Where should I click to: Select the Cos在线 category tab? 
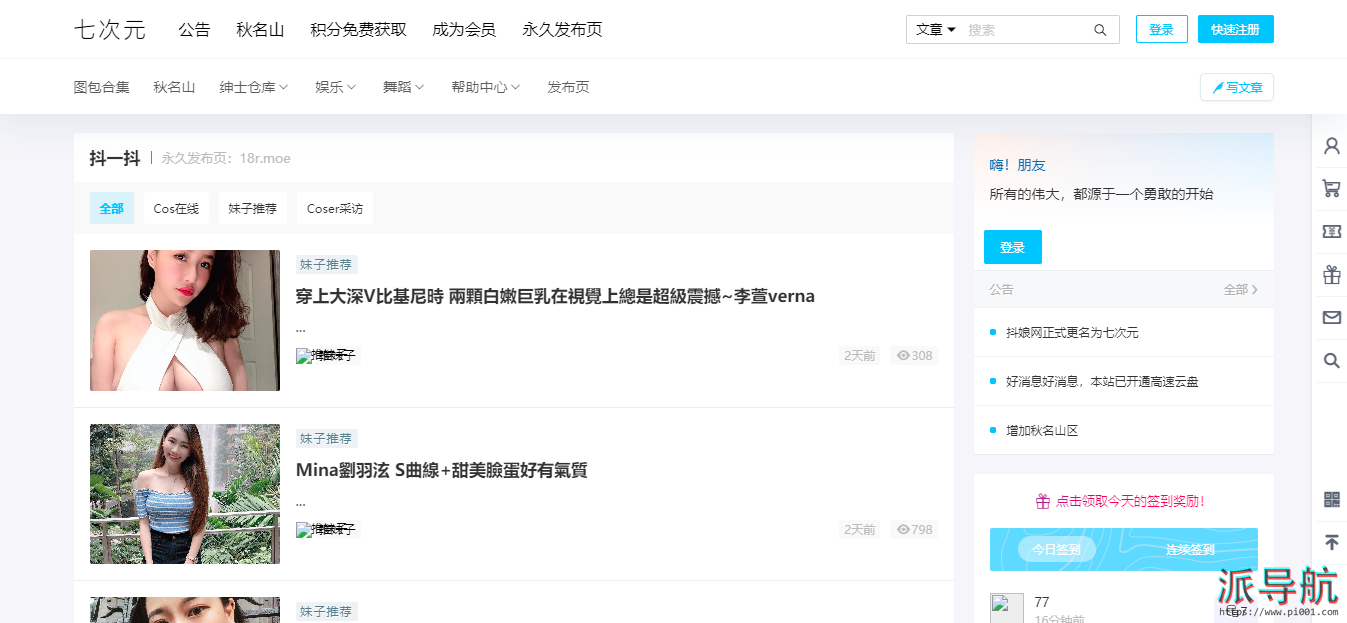point(176,208)
